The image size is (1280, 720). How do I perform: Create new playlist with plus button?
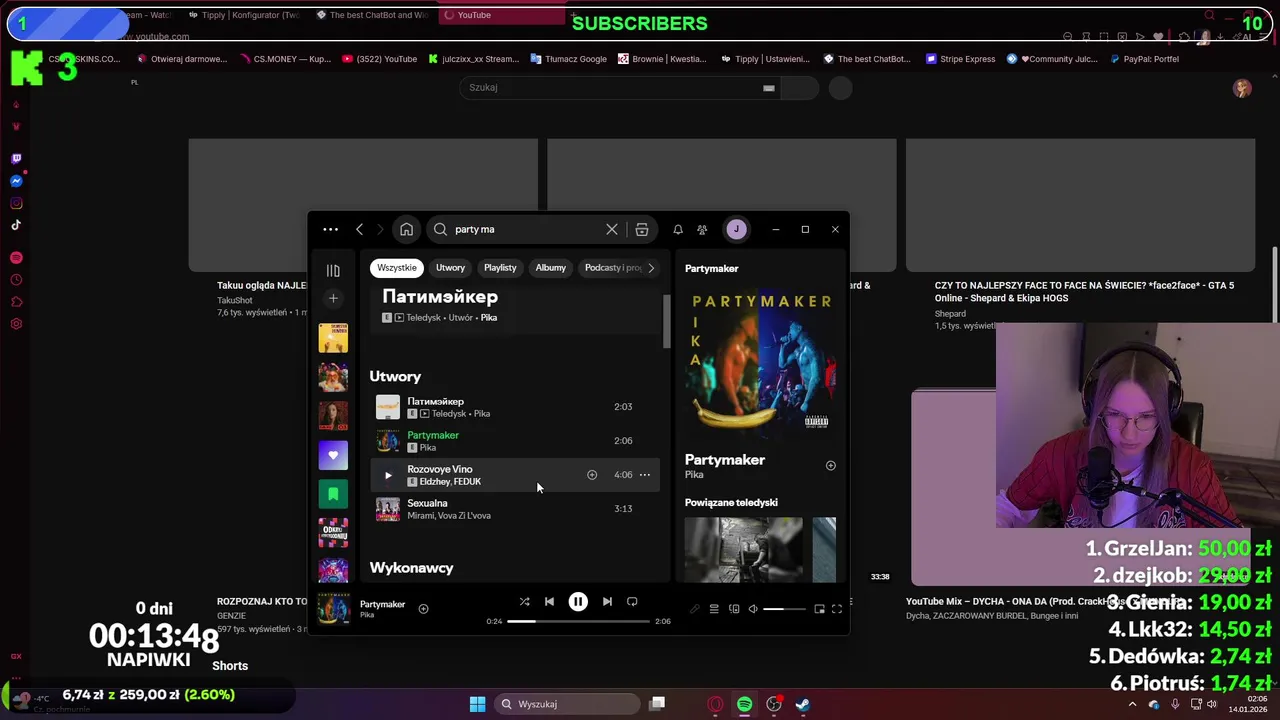click(333, 298)
